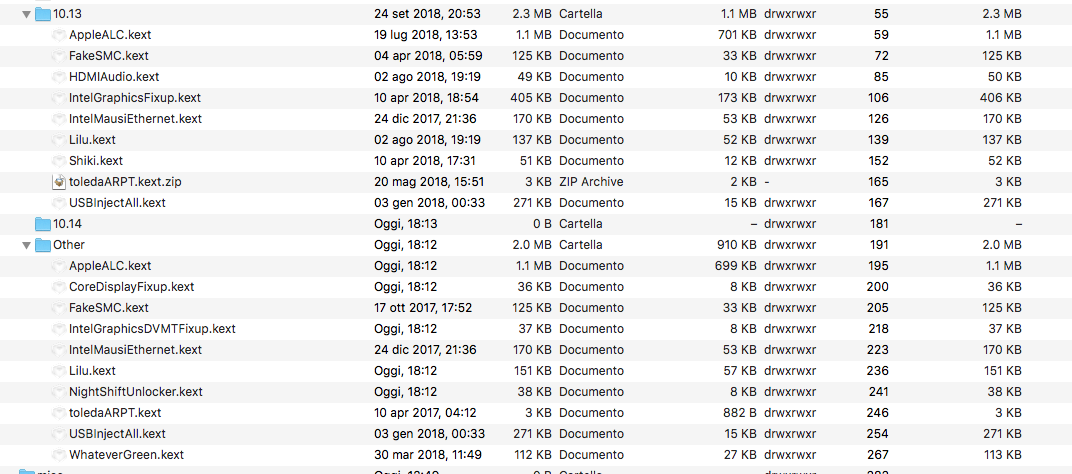
Task: Click the kext icon beside NightShiftUnlocker.kext
Action: (59, 392)
